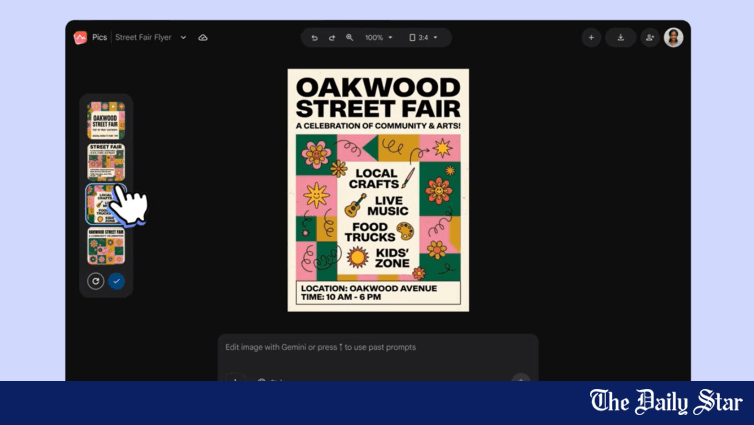Select the first flyer variation thumbnail
754x425 pixels.
click(106, 121)
